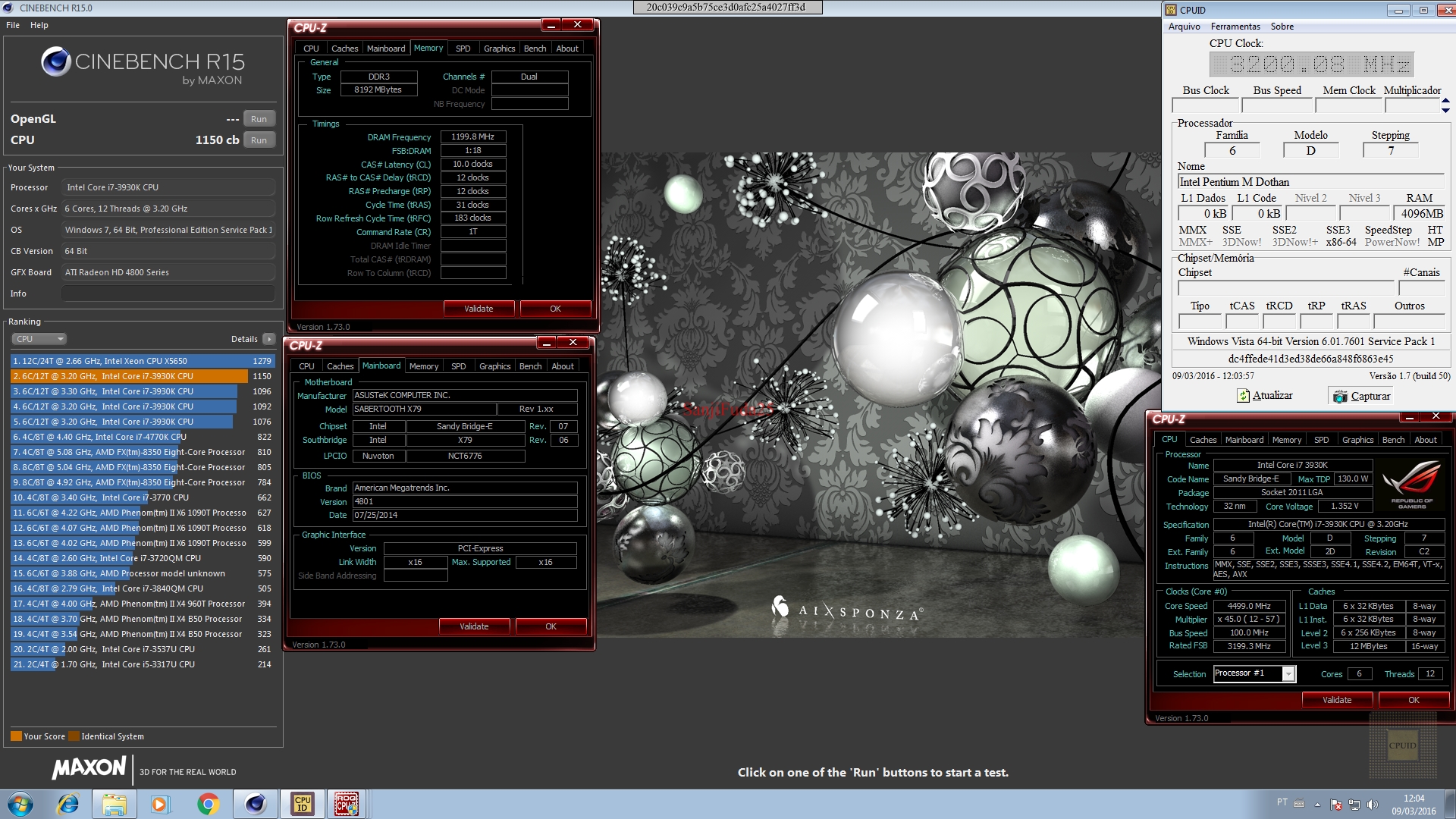The width and height of the screenshot is (1456, 819).
Task: Open the File menu in Cinebench
Action: pyautogui.click(x=13, y=25)
